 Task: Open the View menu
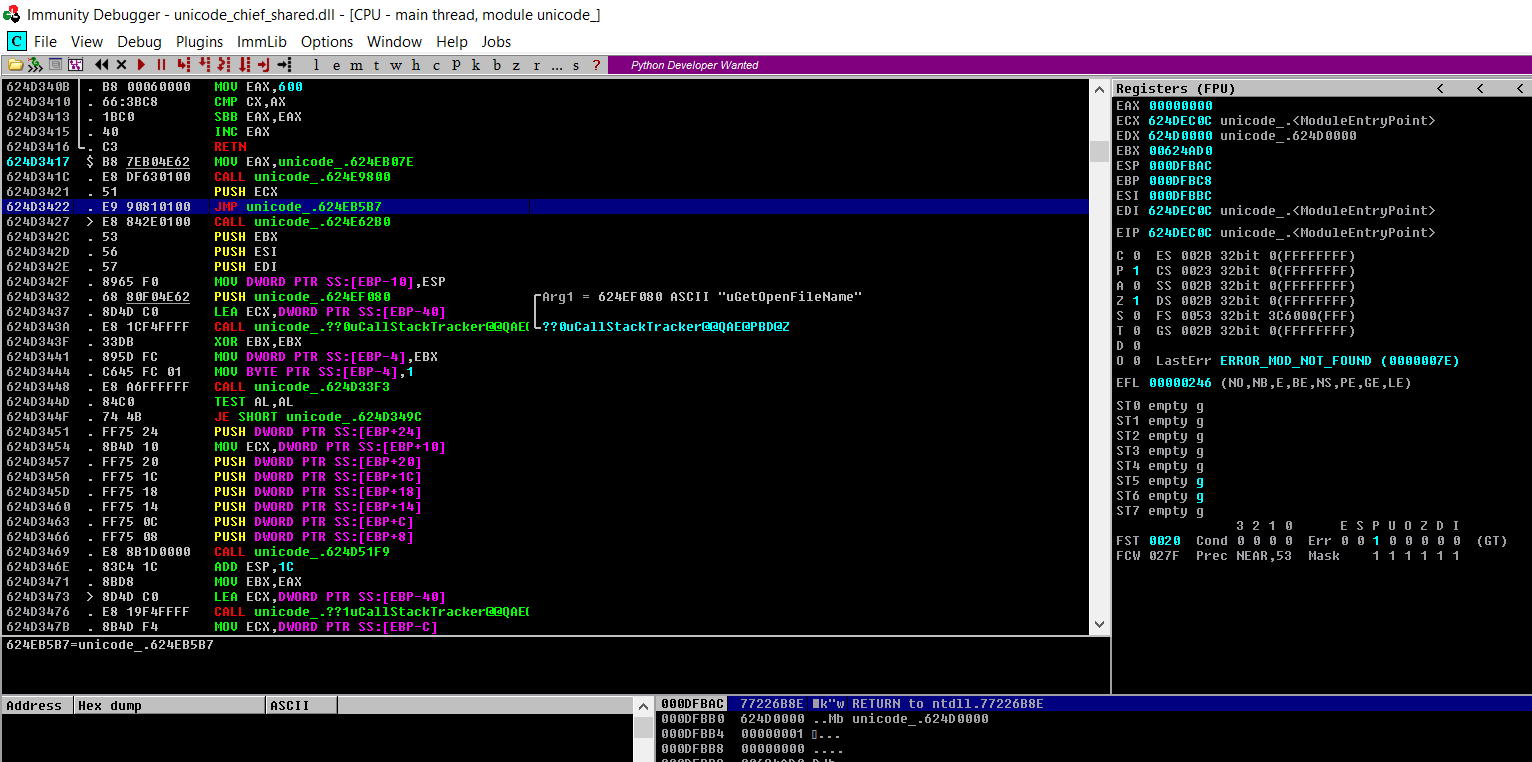point(87,42)
